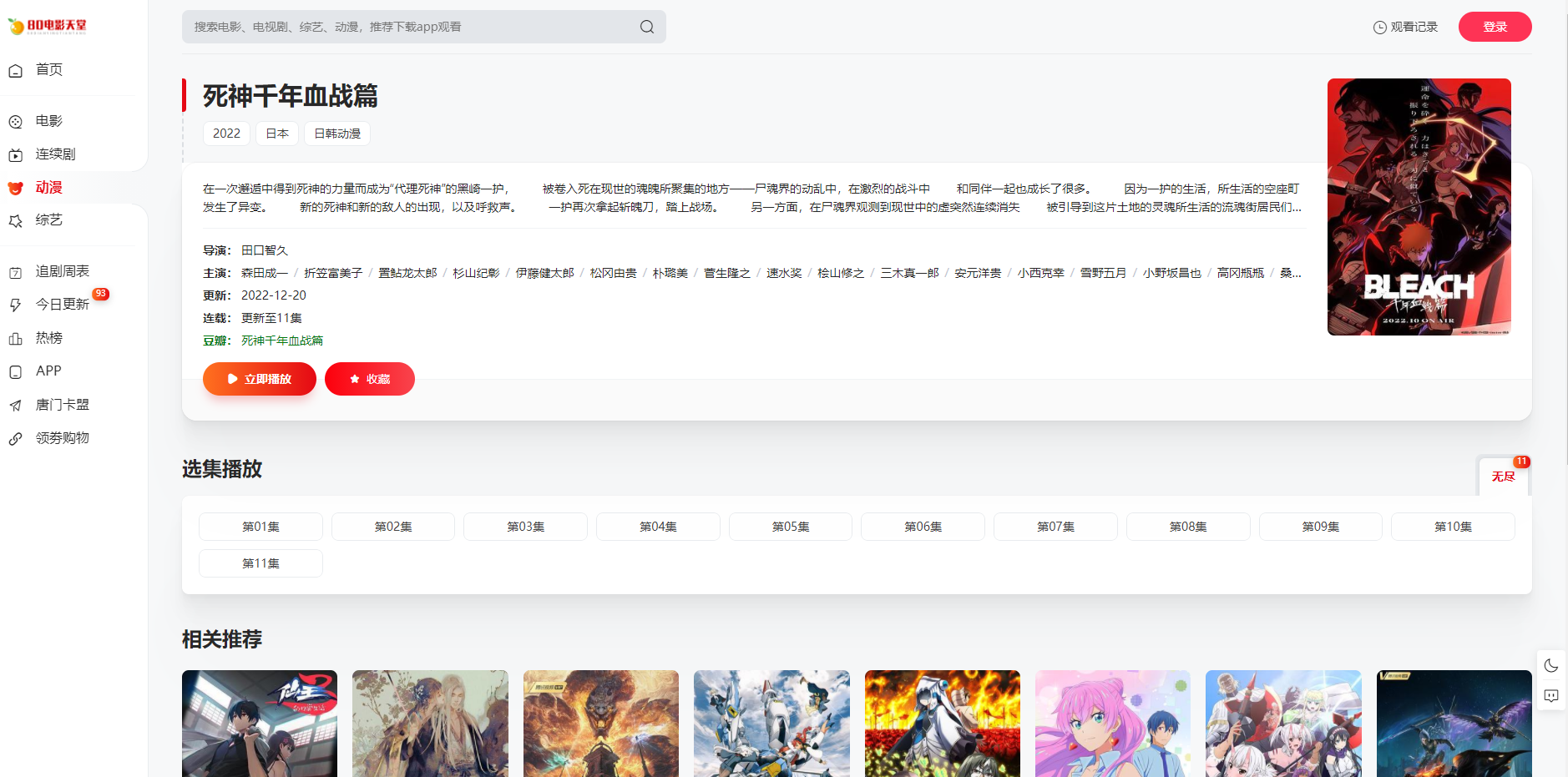Open 综艺 menu item

point(49,220)
